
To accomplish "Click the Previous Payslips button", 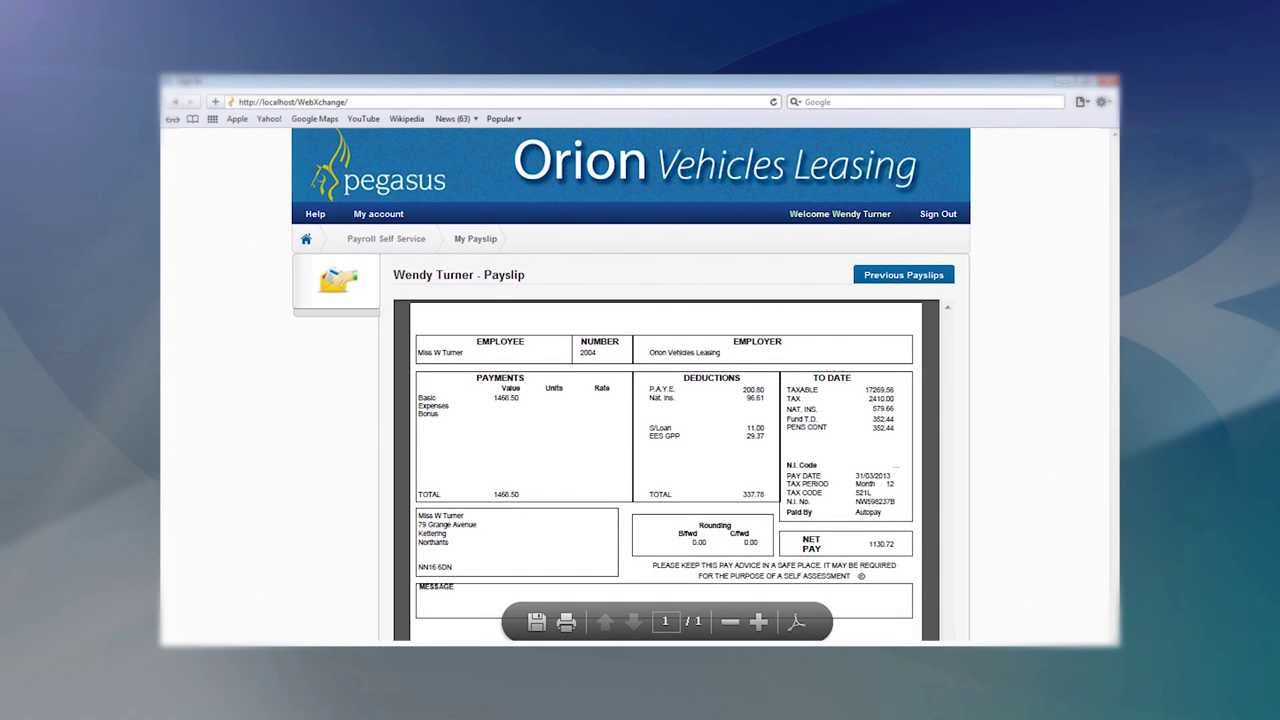I will pos(904,275).
